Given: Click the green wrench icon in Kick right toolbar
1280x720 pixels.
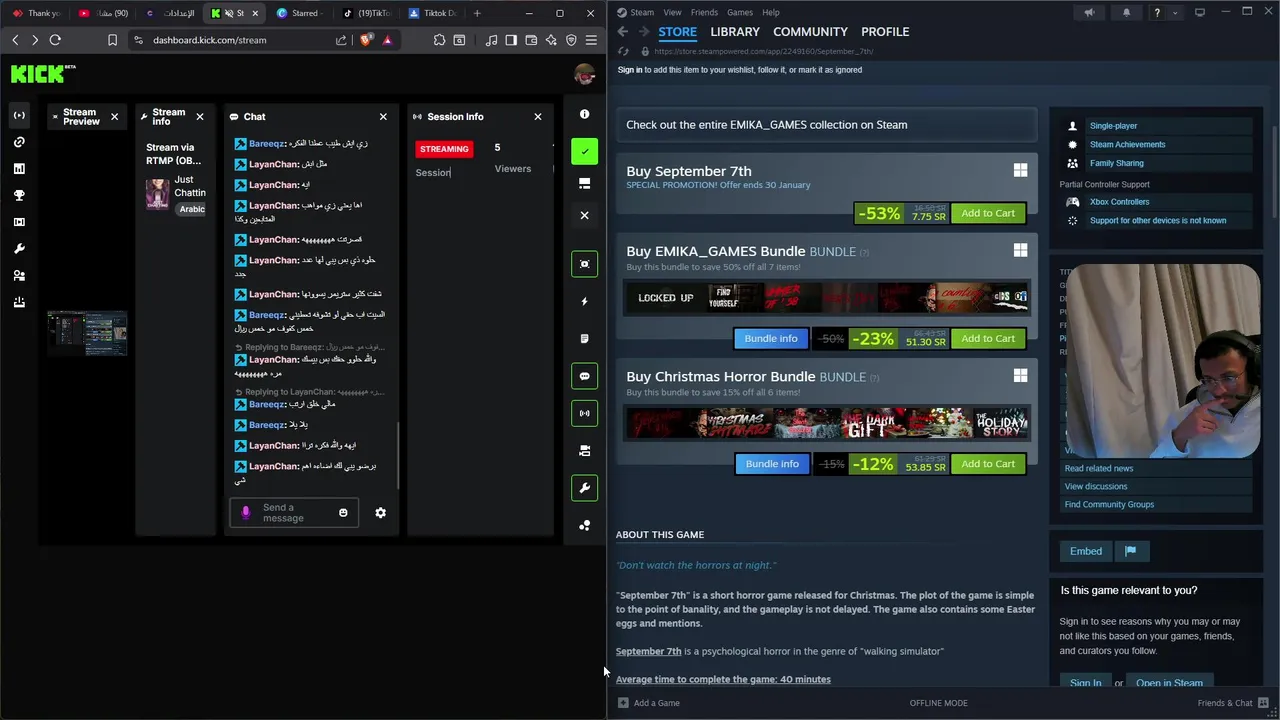Looking at the screenshot, I should (585, 488).
